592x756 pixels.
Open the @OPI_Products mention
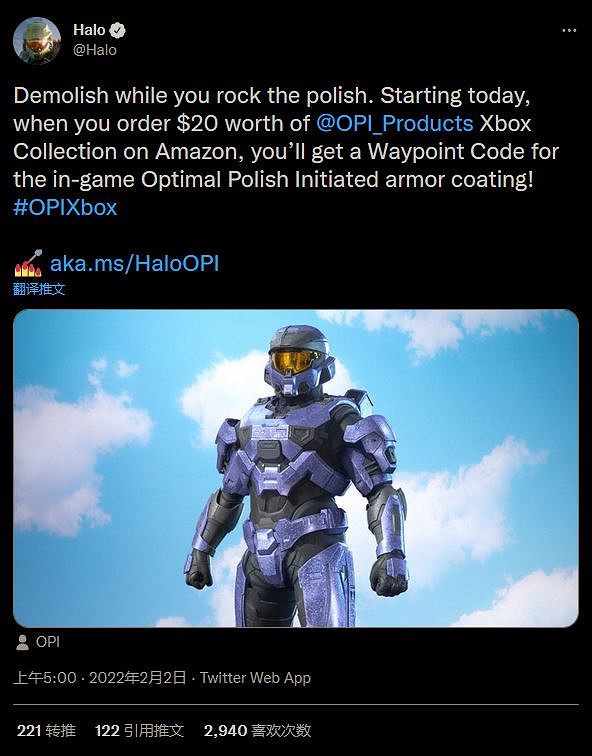pyautogui.click(x=395, y=123)
